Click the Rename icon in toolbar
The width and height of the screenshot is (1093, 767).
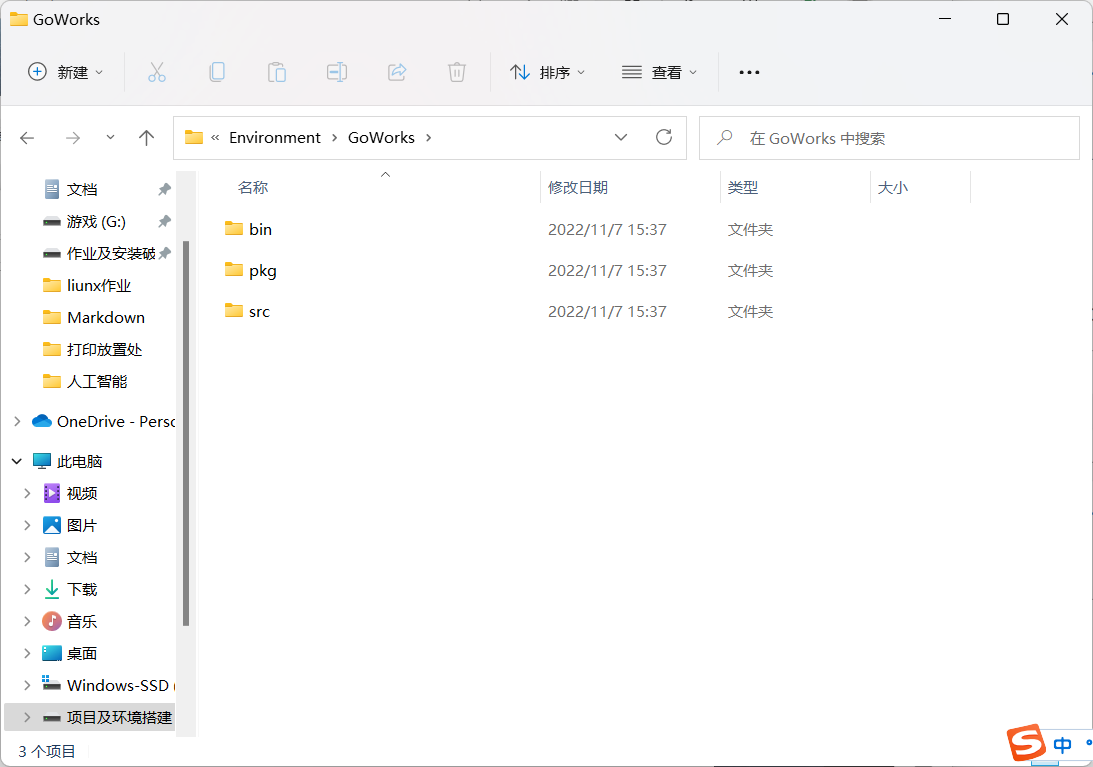coord(337,72)
